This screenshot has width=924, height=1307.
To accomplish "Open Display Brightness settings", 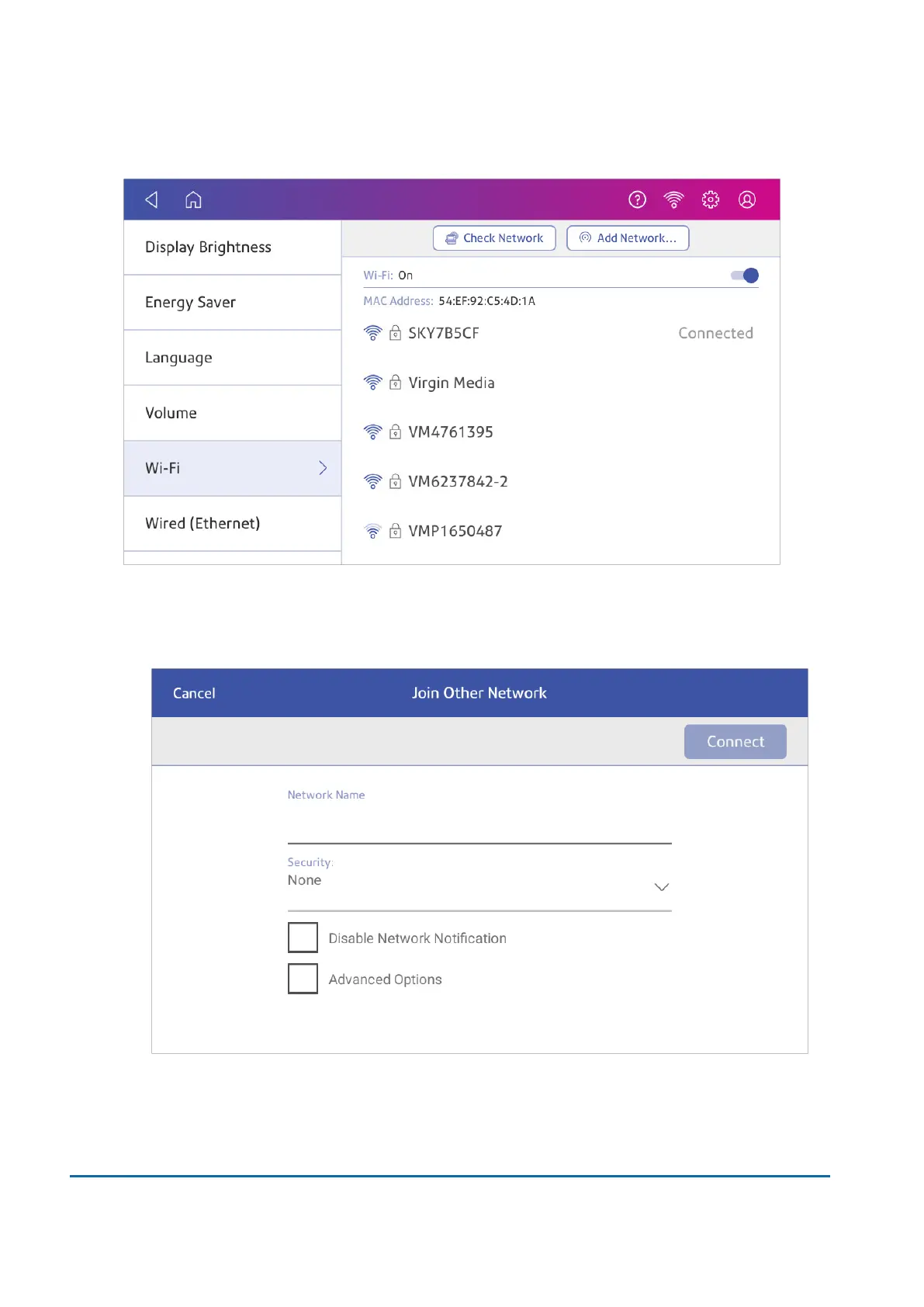I will pos(233,248).
